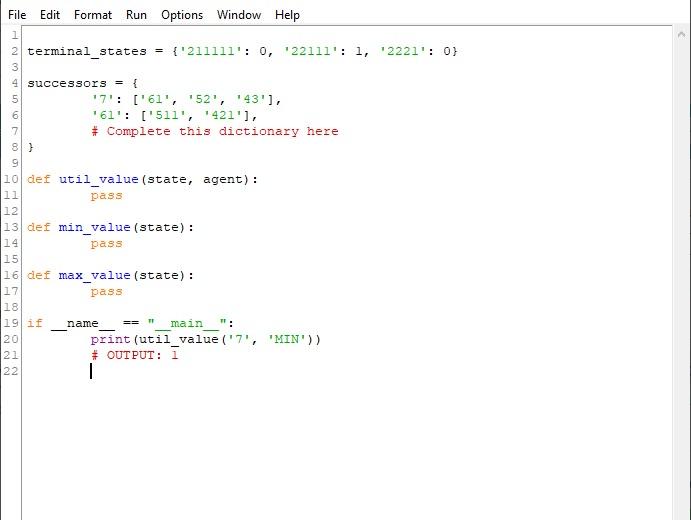This screenshot has width=691, height=520.
Task: Click the min_value function name
Action: click(95, 227)
